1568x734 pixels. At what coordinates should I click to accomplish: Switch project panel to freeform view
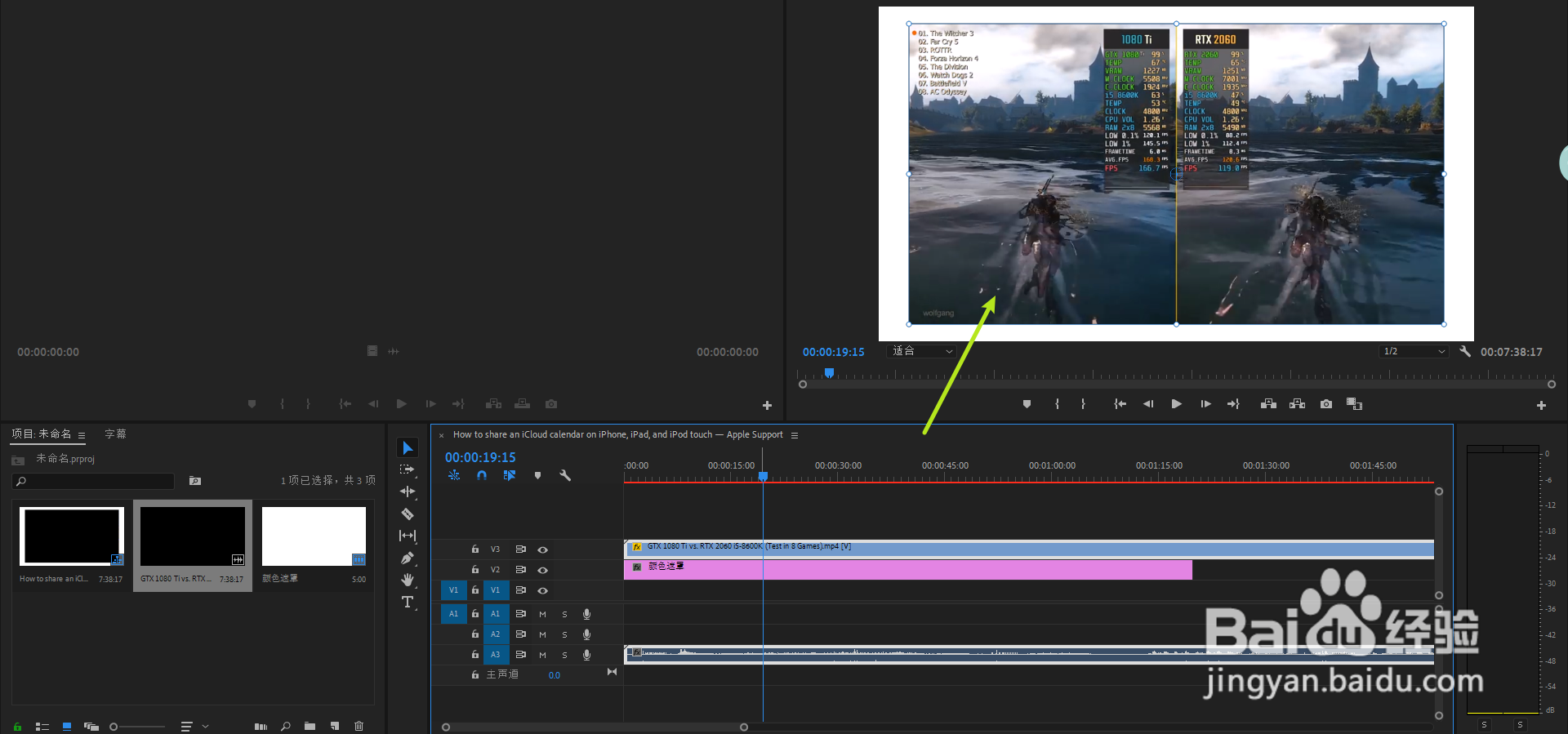pyautogui.click(x=91, y=726)
